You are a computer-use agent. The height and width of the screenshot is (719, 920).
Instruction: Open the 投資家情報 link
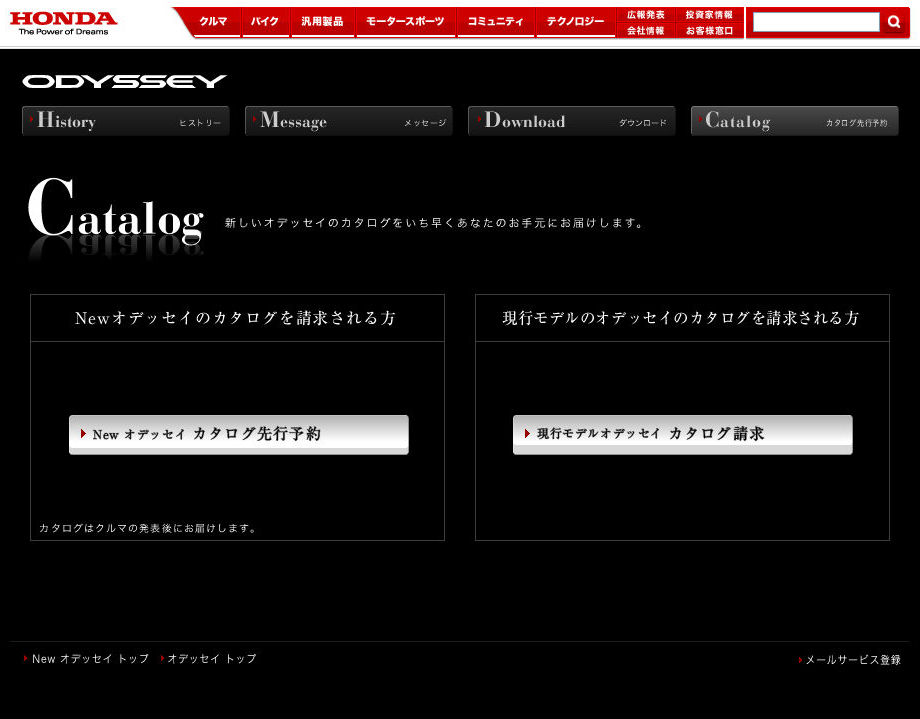(709, 15)
